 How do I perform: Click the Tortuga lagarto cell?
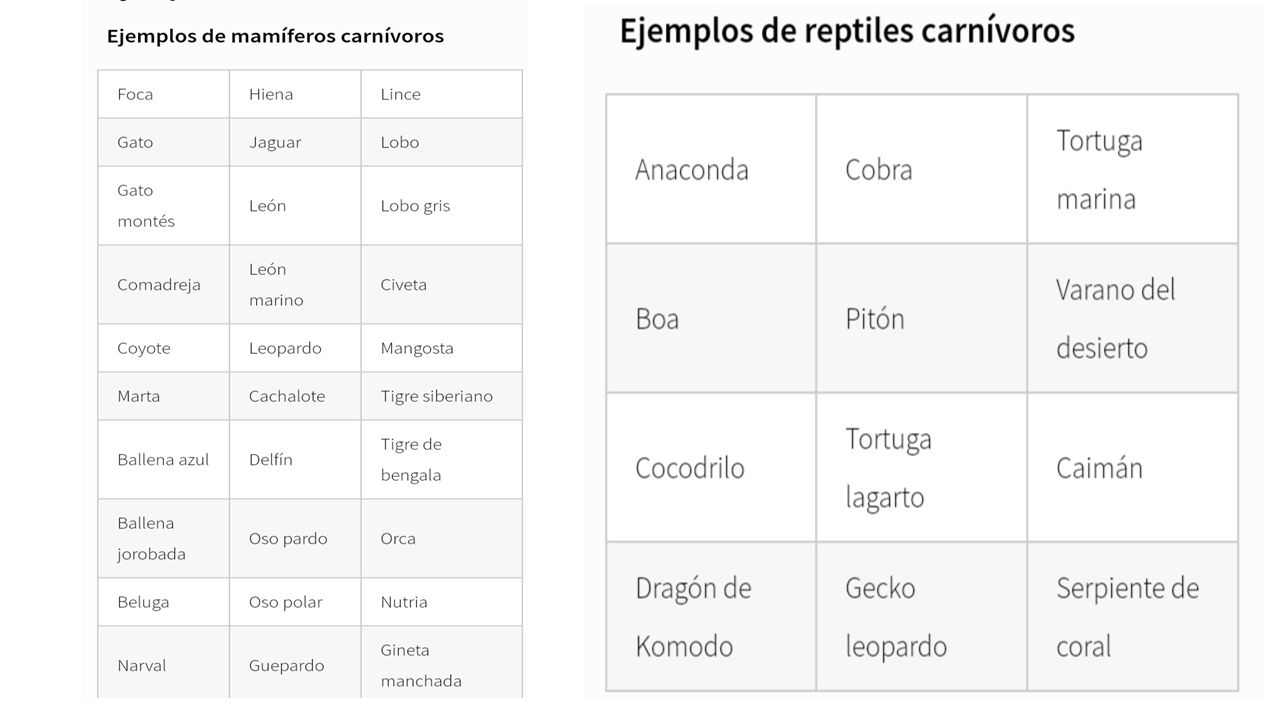[921, 467]
